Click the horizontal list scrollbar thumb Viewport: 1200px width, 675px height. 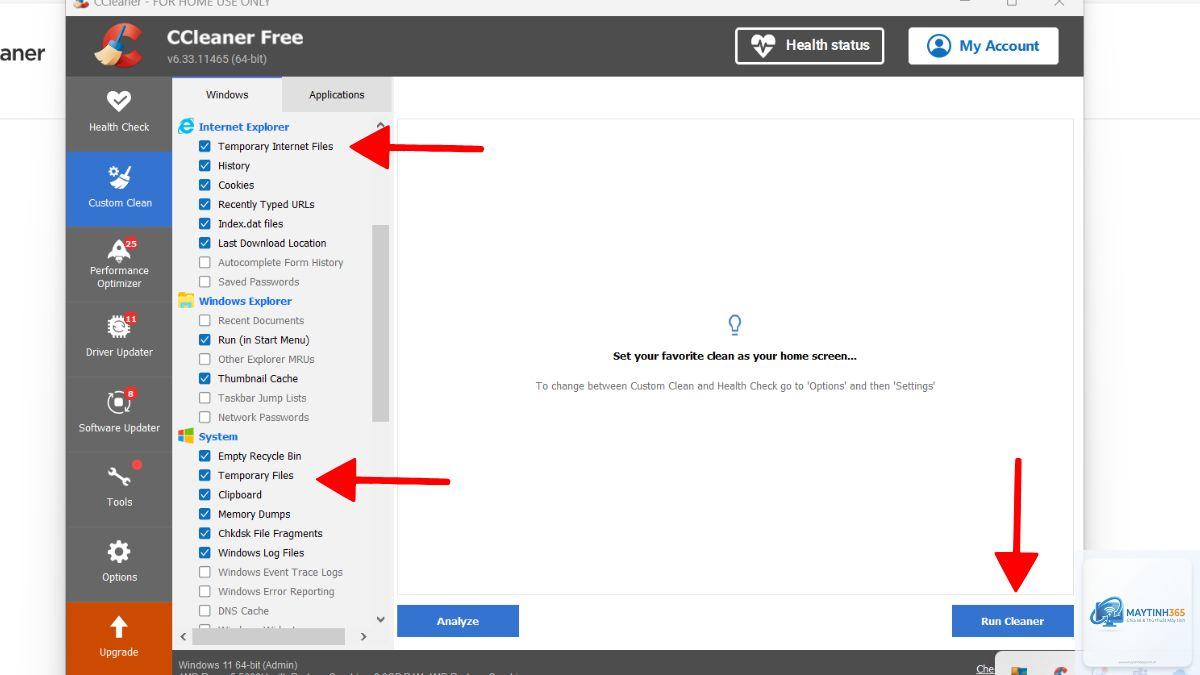[x=268, y=636]
